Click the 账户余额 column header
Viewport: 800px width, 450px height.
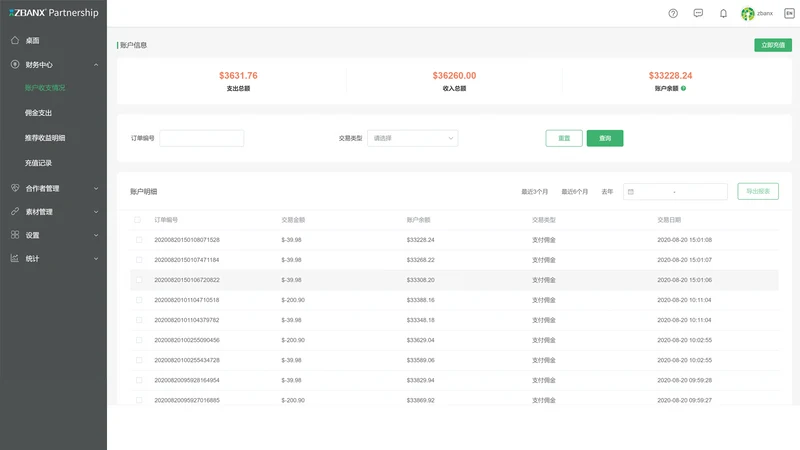(x=418, y=220)
